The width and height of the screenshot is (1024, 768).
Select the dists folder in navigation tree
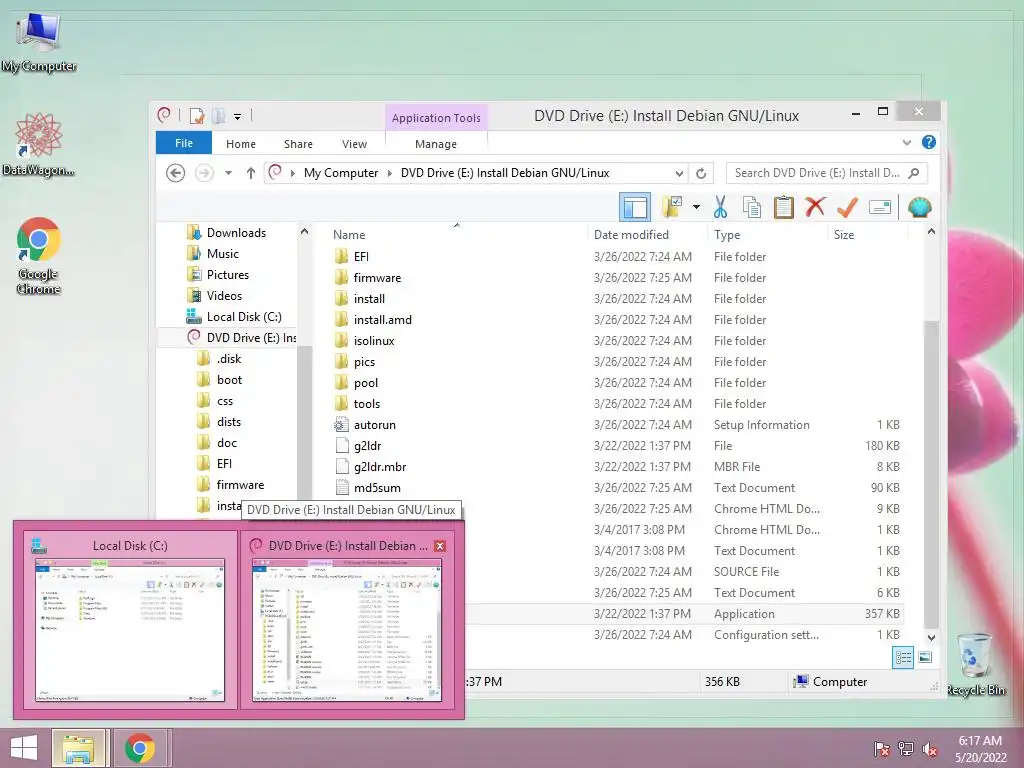click(x=229, y=421)
